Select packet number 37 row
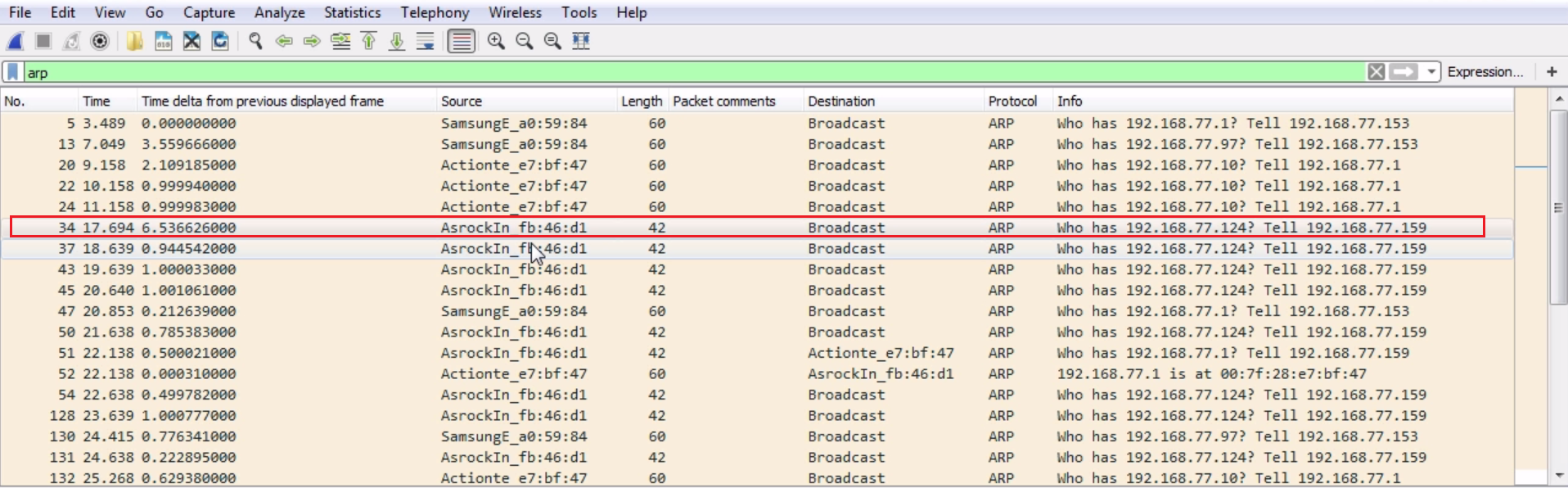The height and width of the screenshot is (488, 1568). click(x=757, y=248)
